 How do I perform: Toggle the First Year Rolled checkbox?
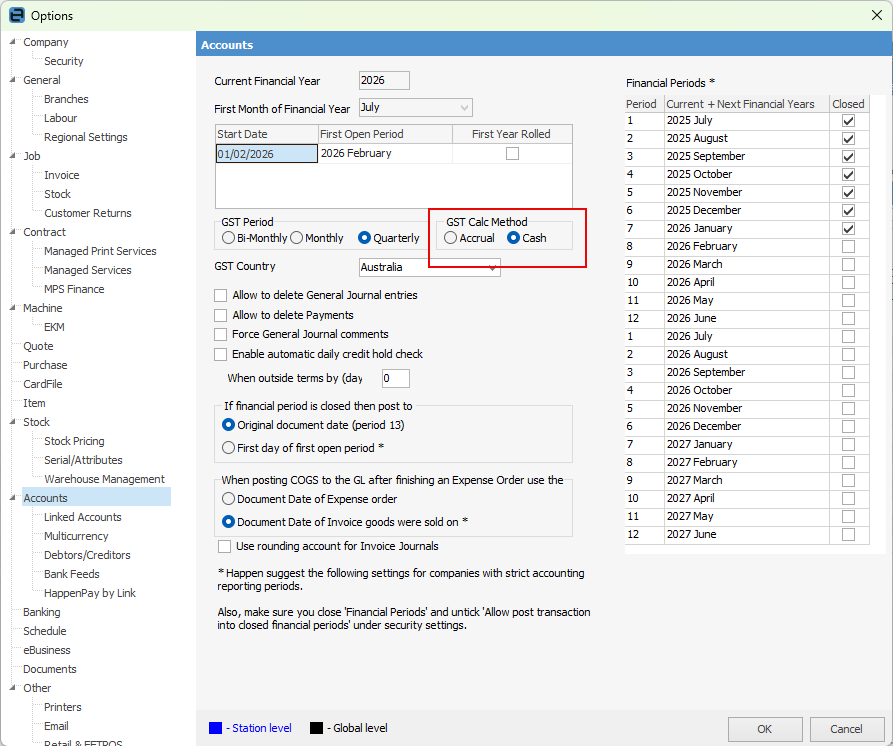tap(513, 154)
